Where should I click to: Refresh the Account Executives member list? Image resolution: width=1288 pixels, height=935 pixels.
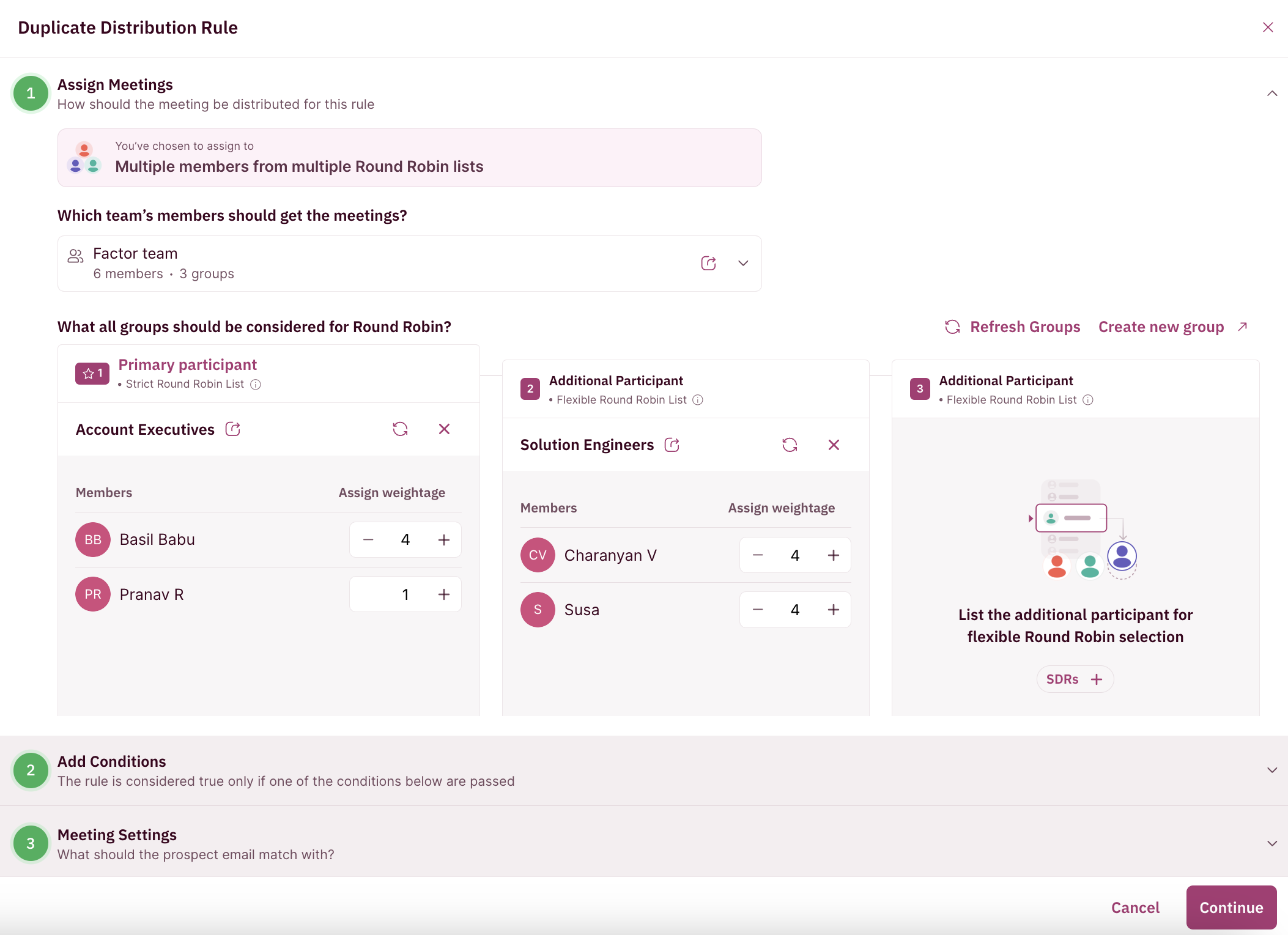coord(401,429)
